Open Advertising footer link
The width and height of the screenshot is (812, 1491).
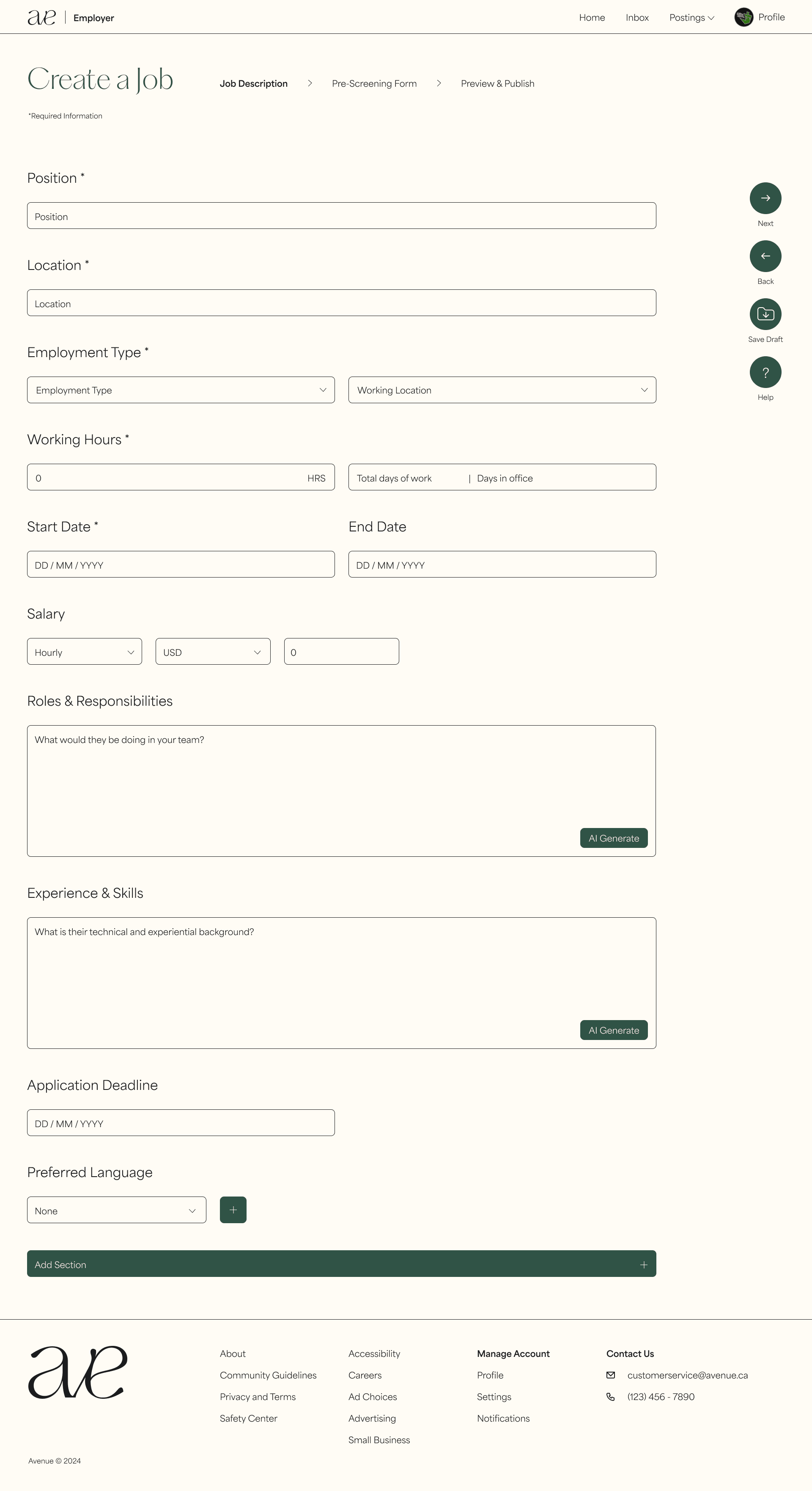(372, 1418)
